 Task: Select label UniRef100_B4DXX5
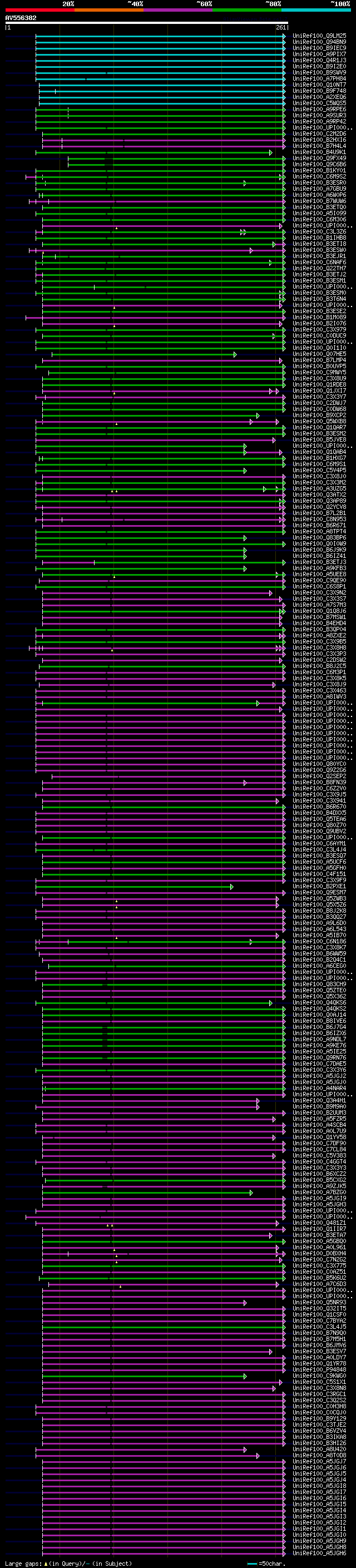pos(319,813)
